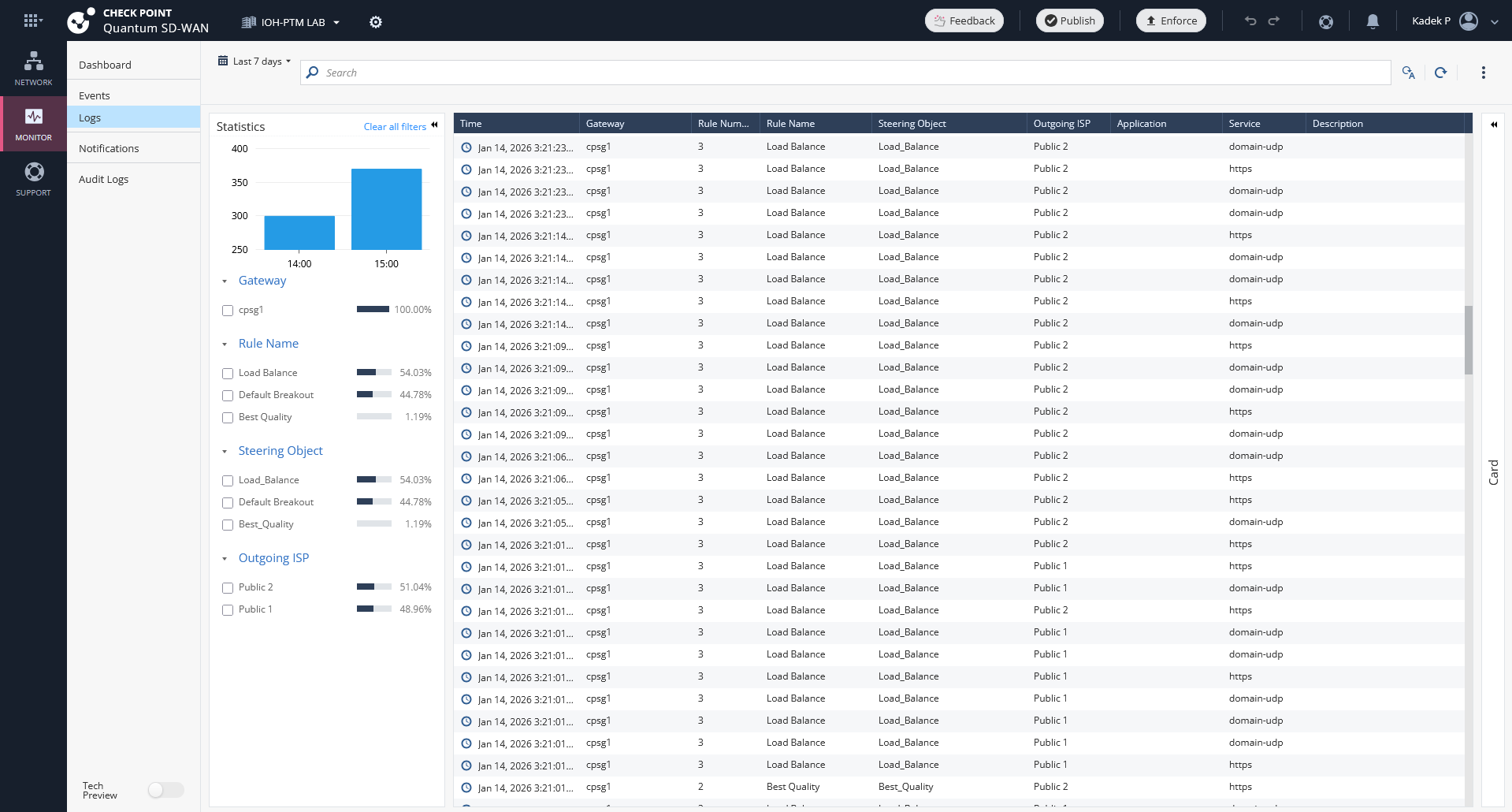Image resolution: width=1512 pixels, height=812 pixels.
Task: Toggle the Tech Preview switch
Action: click(x=165, y=790)
